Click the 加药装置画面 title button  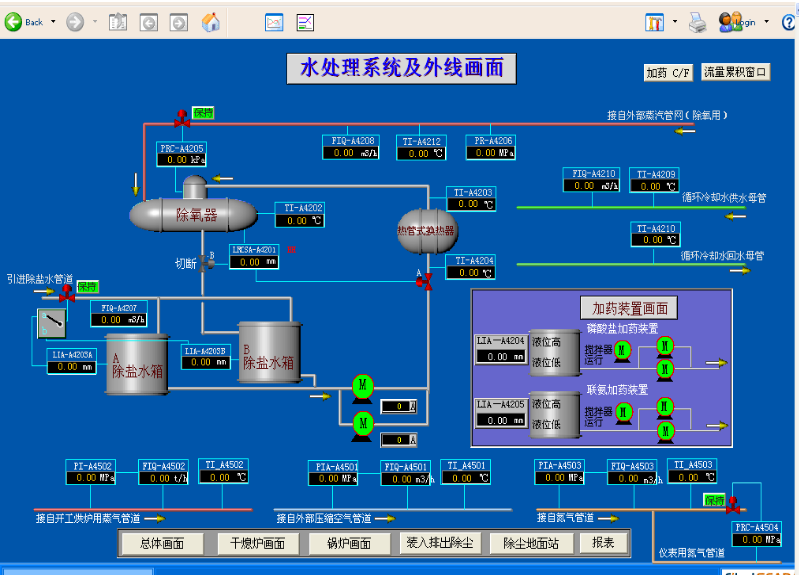628,308
